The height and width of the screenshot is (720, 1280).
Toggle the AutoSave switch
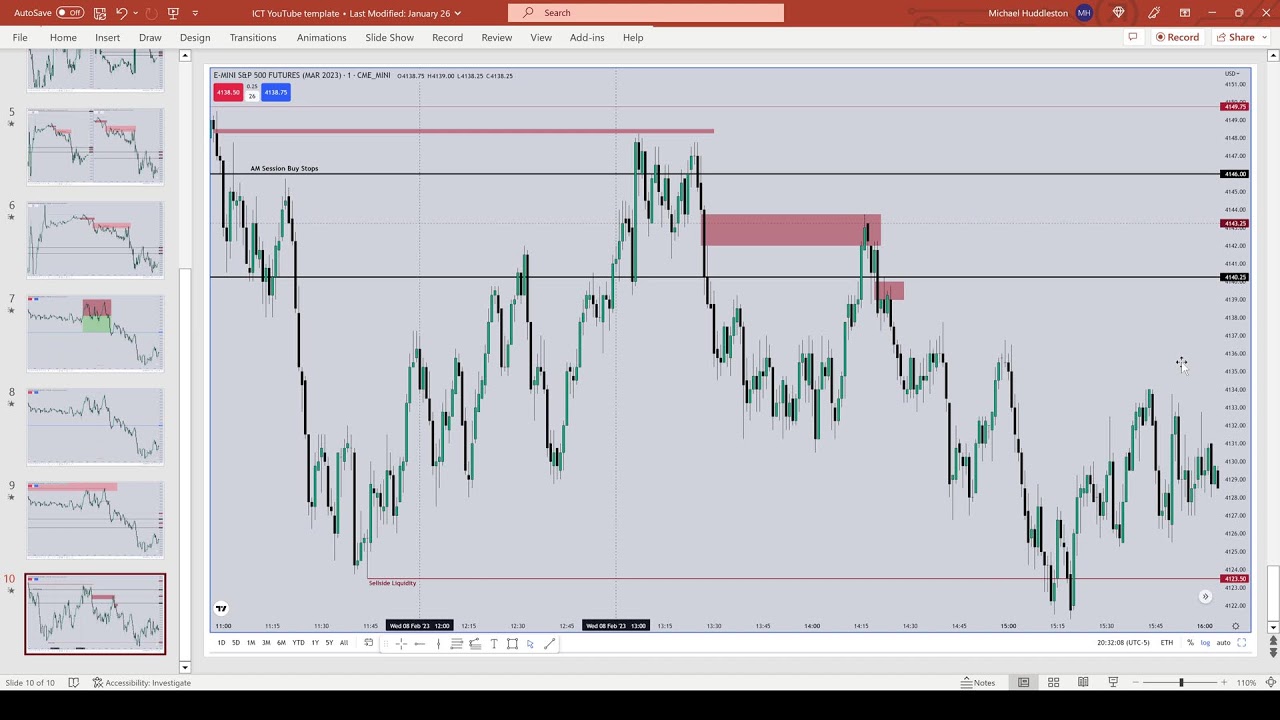tap(69, 13)
